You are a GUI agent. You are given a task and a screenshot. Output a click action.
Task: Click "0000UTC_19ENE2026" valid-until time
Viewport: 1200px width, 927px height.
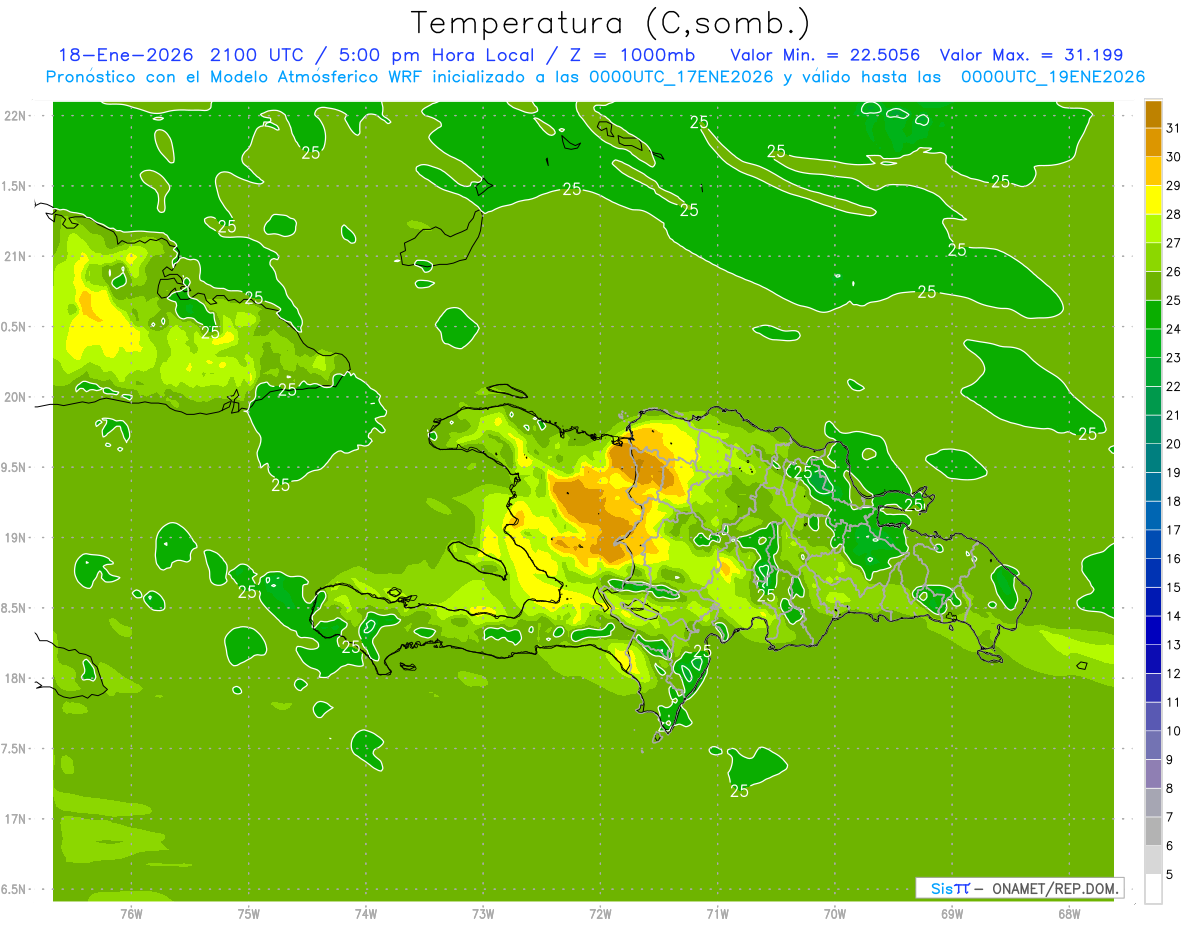pyautogui.click(x=1052, y=77)
